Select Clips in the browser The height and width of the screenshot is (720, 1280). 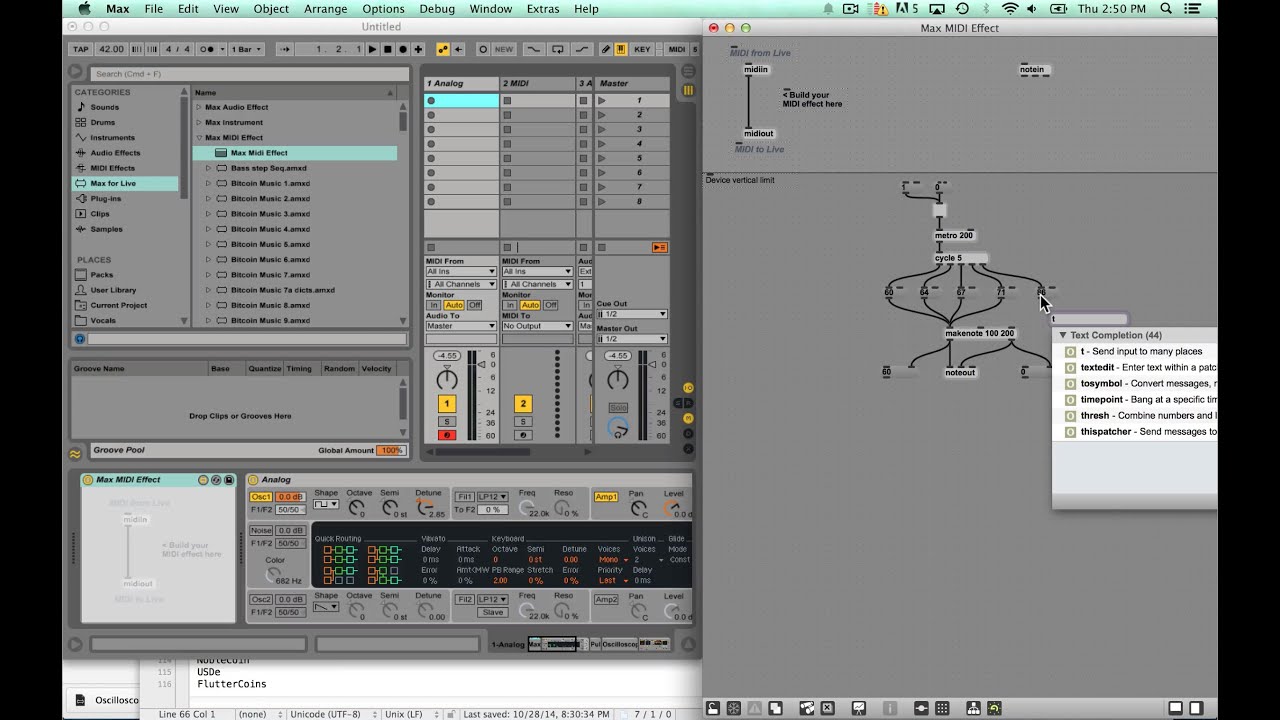pos(100,214)
